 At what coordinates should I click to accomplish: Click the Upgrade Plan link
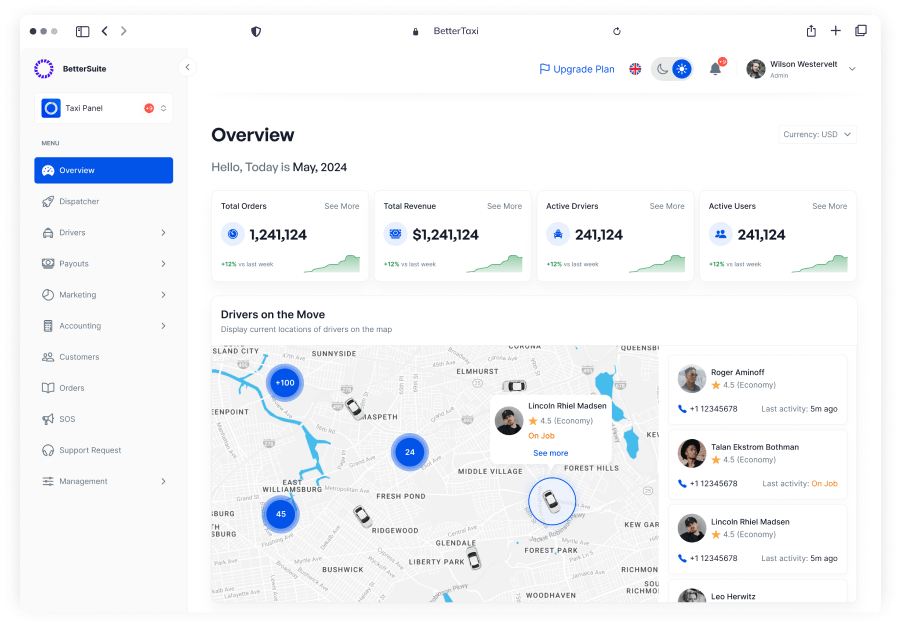577,69
